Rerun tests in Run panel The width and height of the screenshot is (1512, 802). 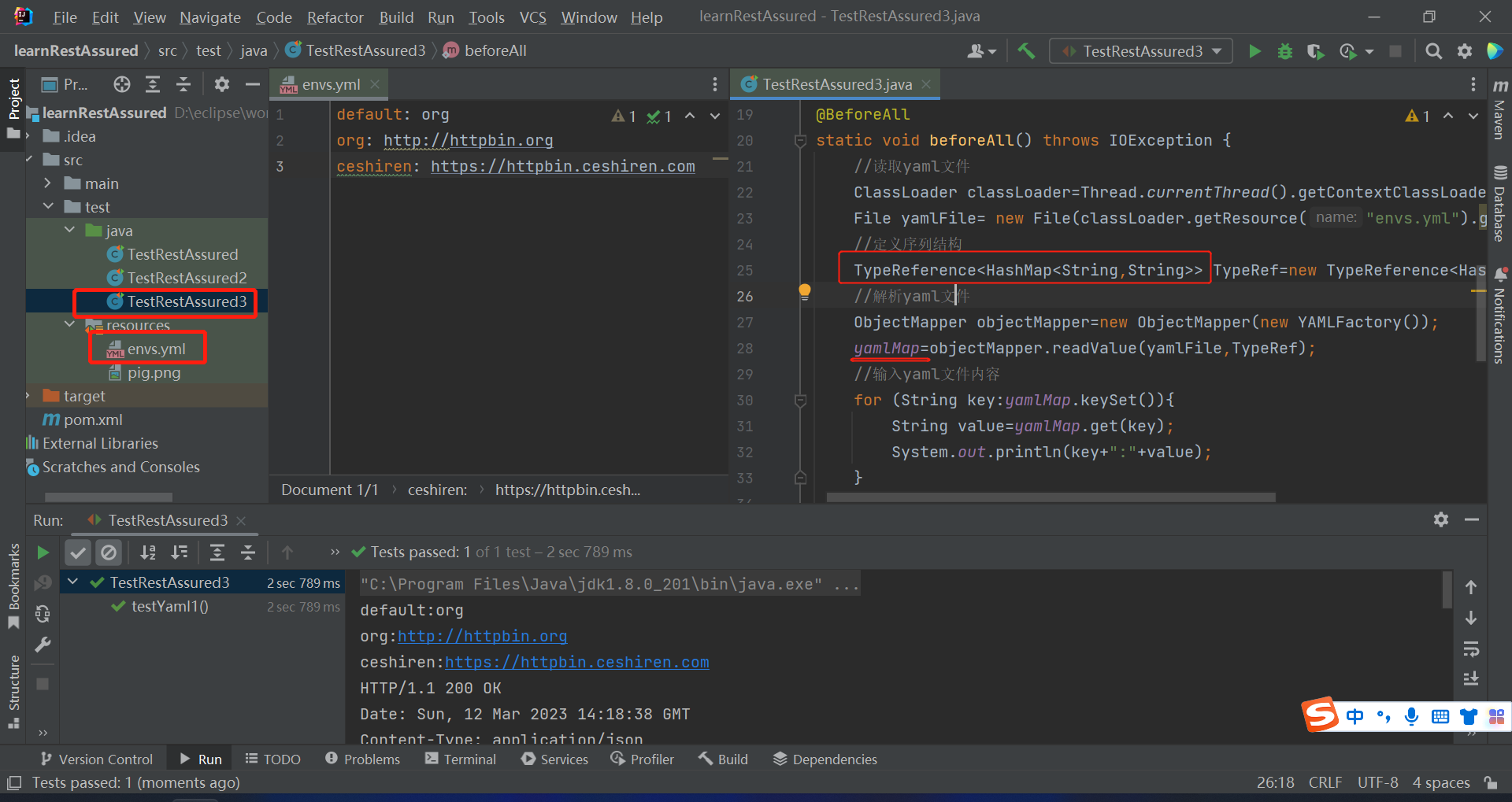click(43, 553)
